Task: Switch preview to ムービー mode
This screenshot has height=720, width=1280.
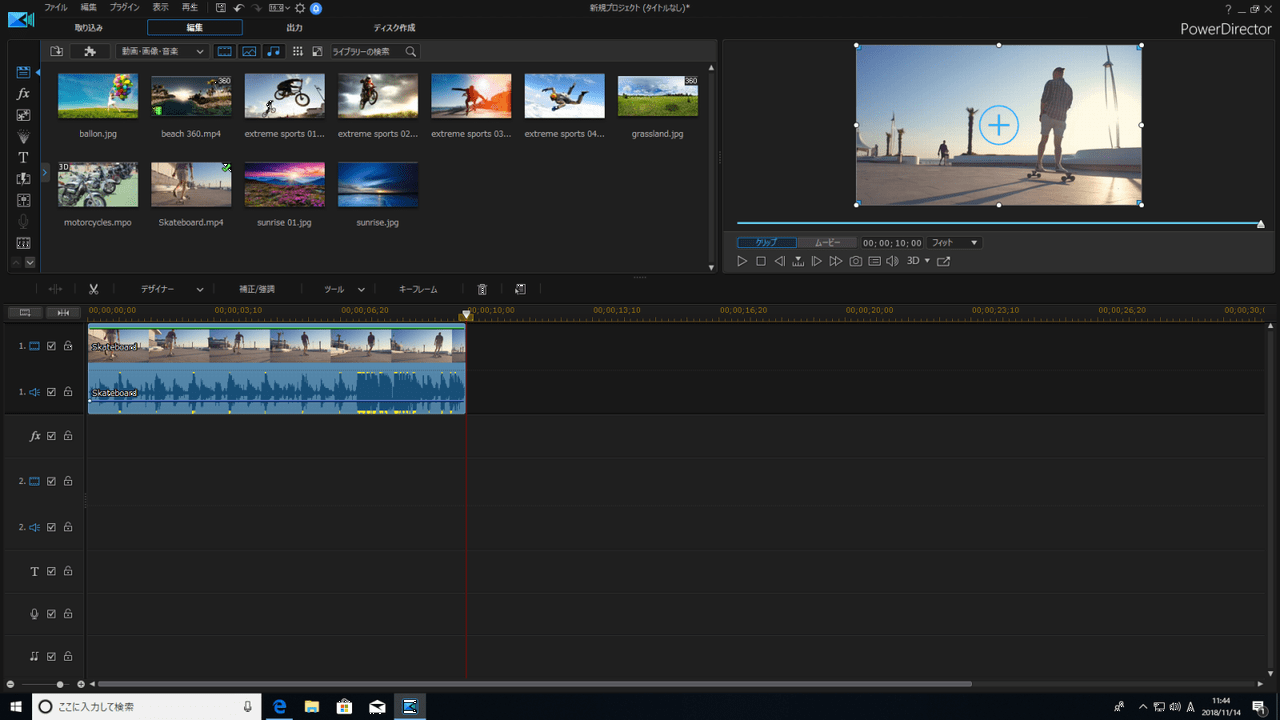Action: coord(827,243)
